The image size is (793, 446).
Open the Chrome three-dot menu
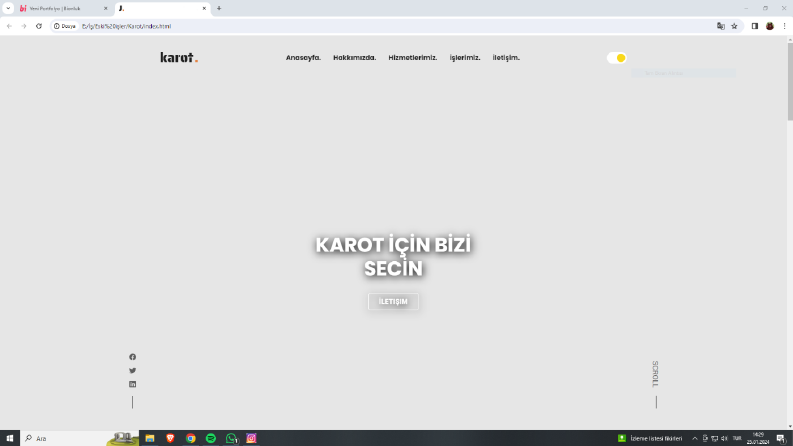[784, 26]
